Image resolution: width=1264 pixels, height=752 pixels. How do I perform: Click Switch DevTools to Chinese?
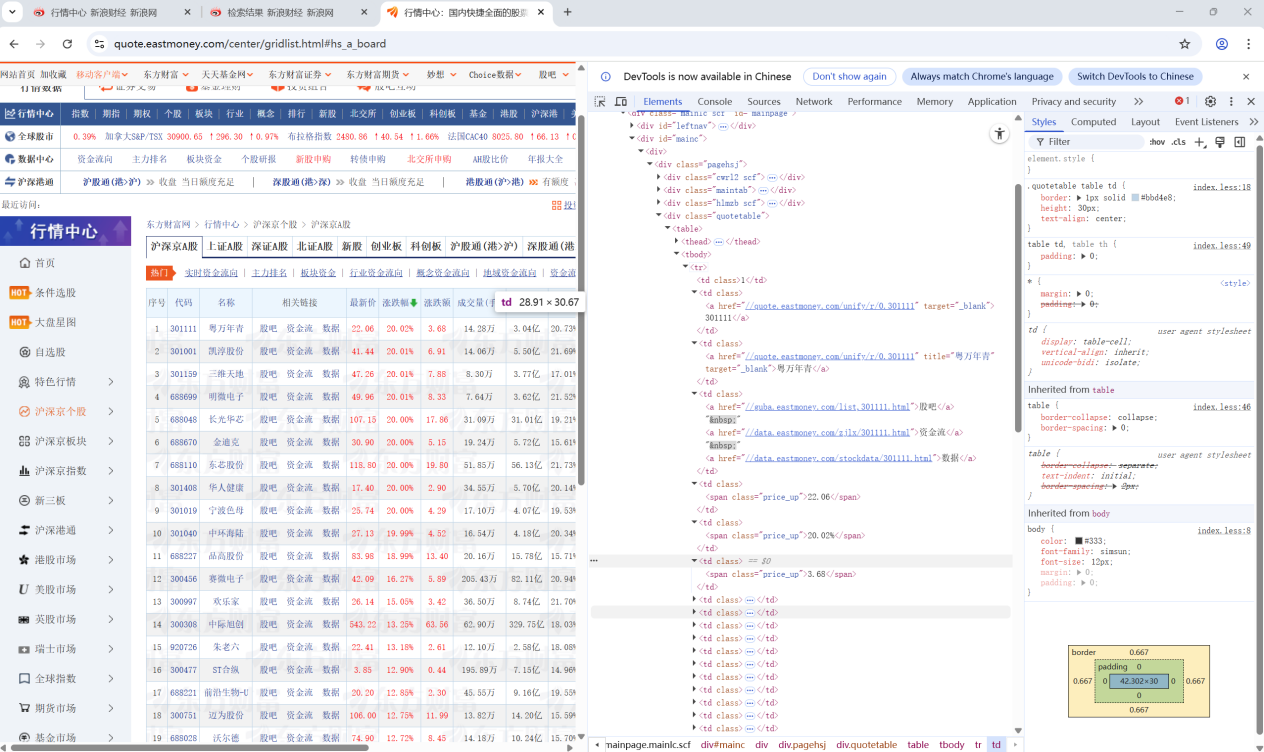point(1135,76)
